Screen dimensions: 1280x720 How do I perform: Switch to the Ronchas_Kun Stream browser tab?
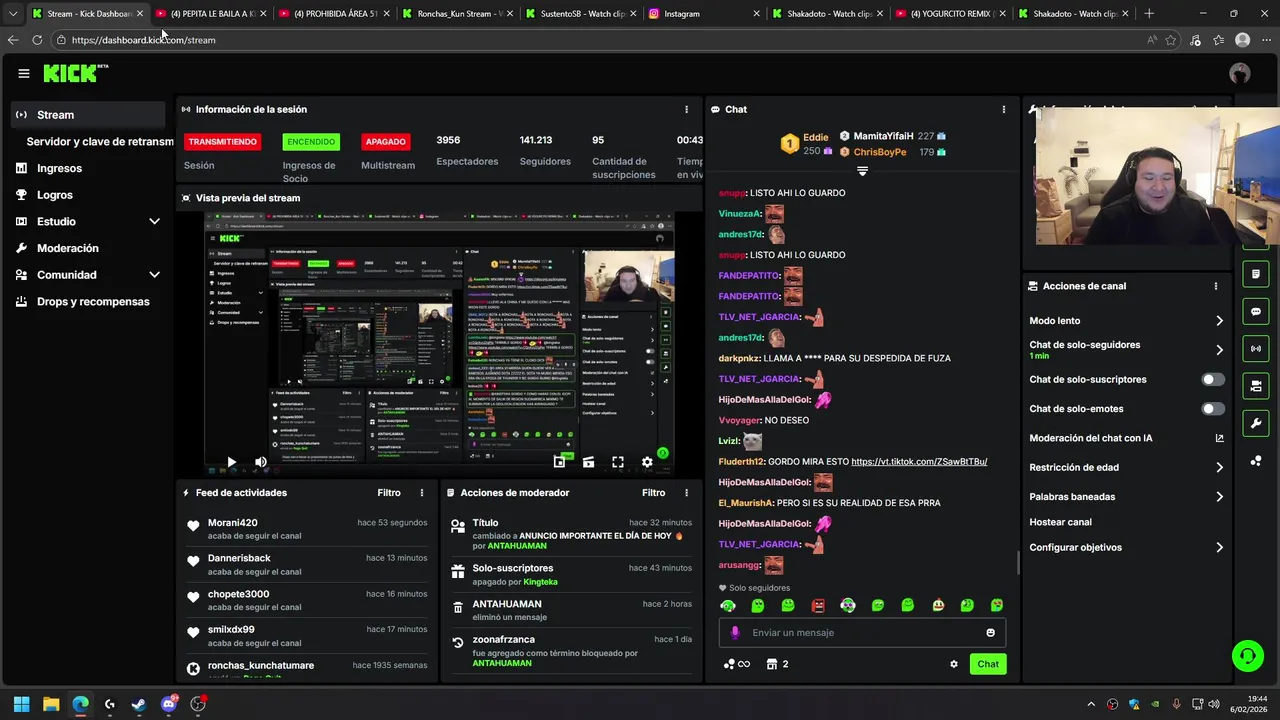(x=456, y=14)
